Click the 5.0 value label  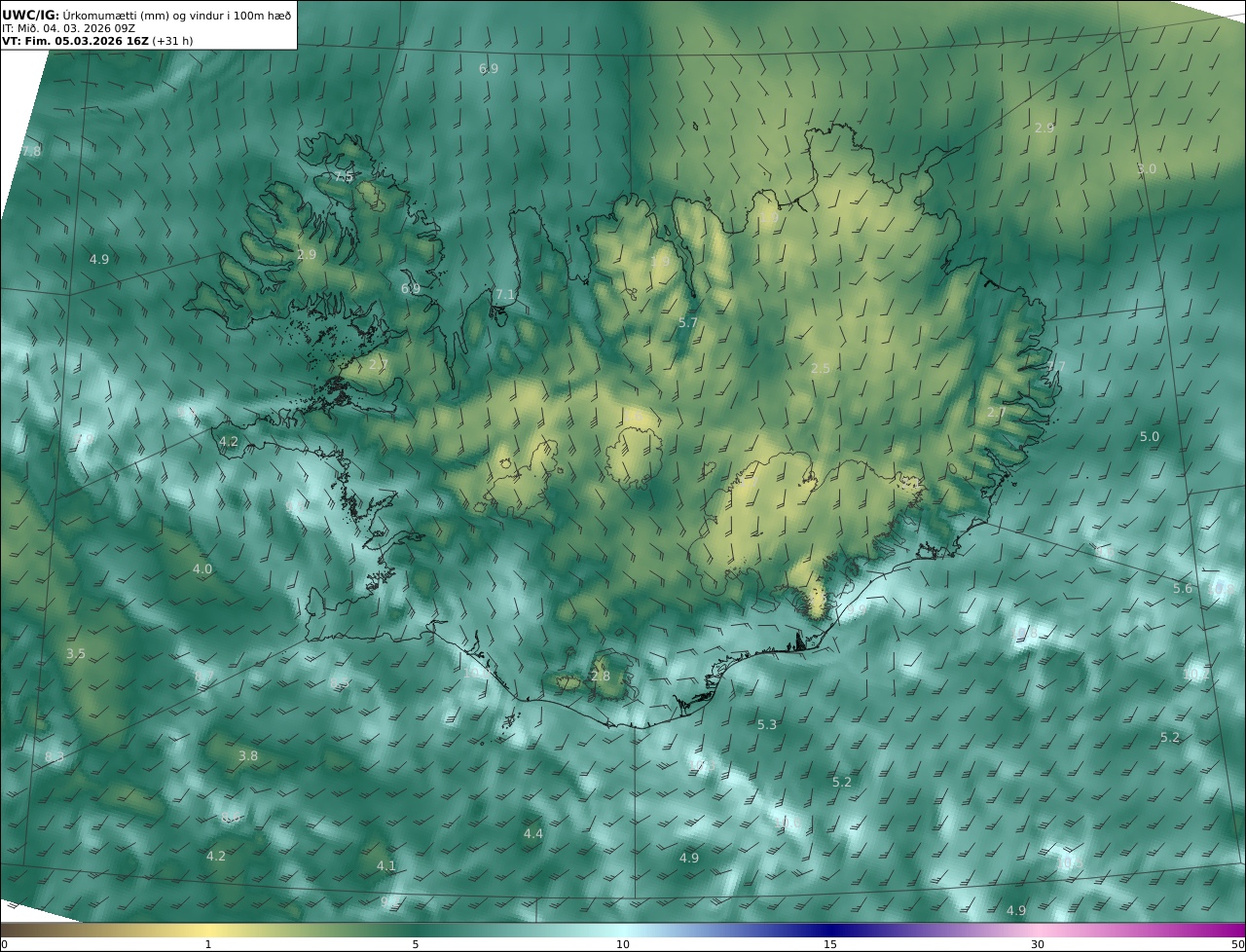[x=1150, y=437]
